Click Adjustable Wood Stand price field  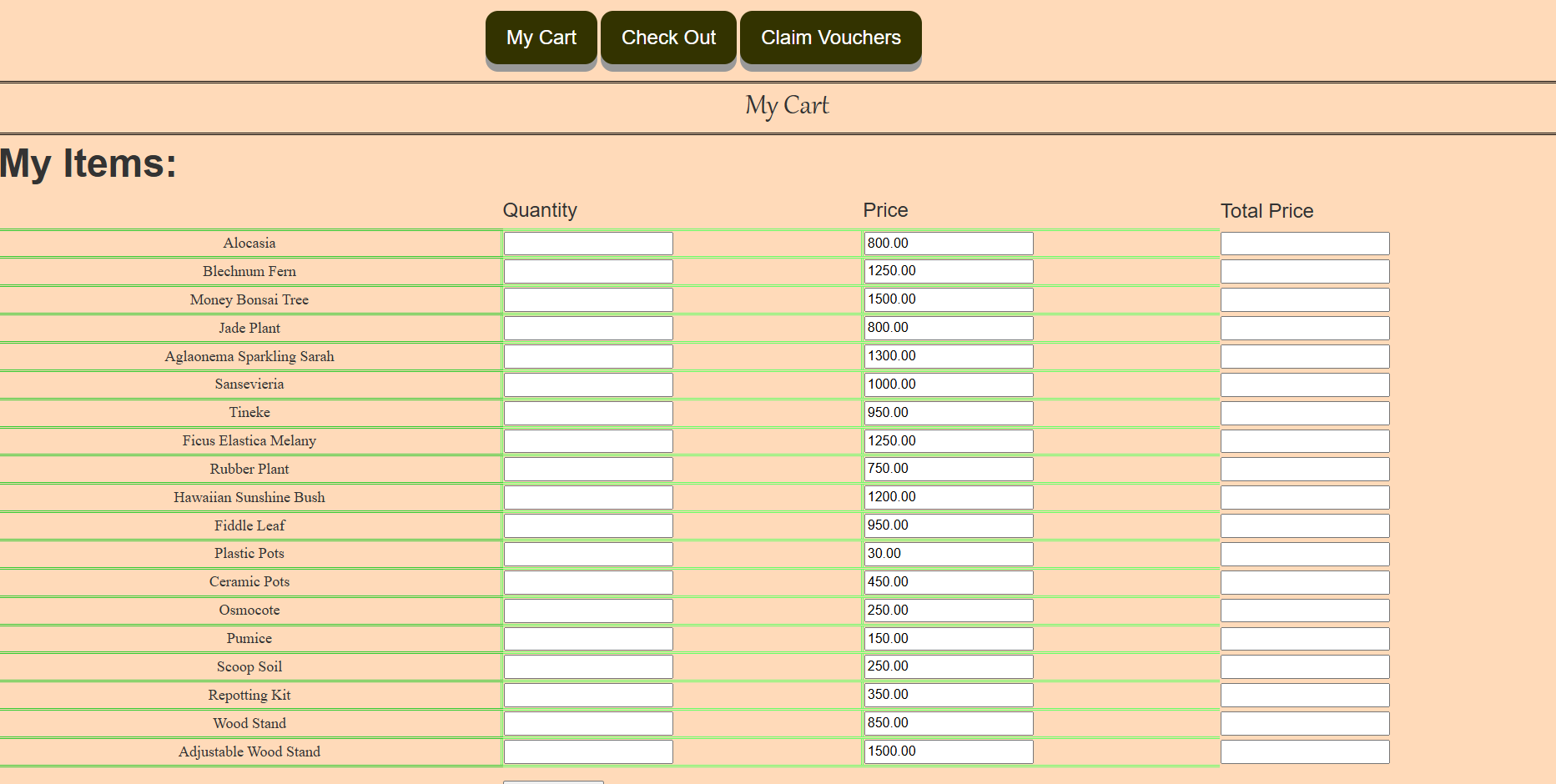pyautogui.click(x=949, y=751)
